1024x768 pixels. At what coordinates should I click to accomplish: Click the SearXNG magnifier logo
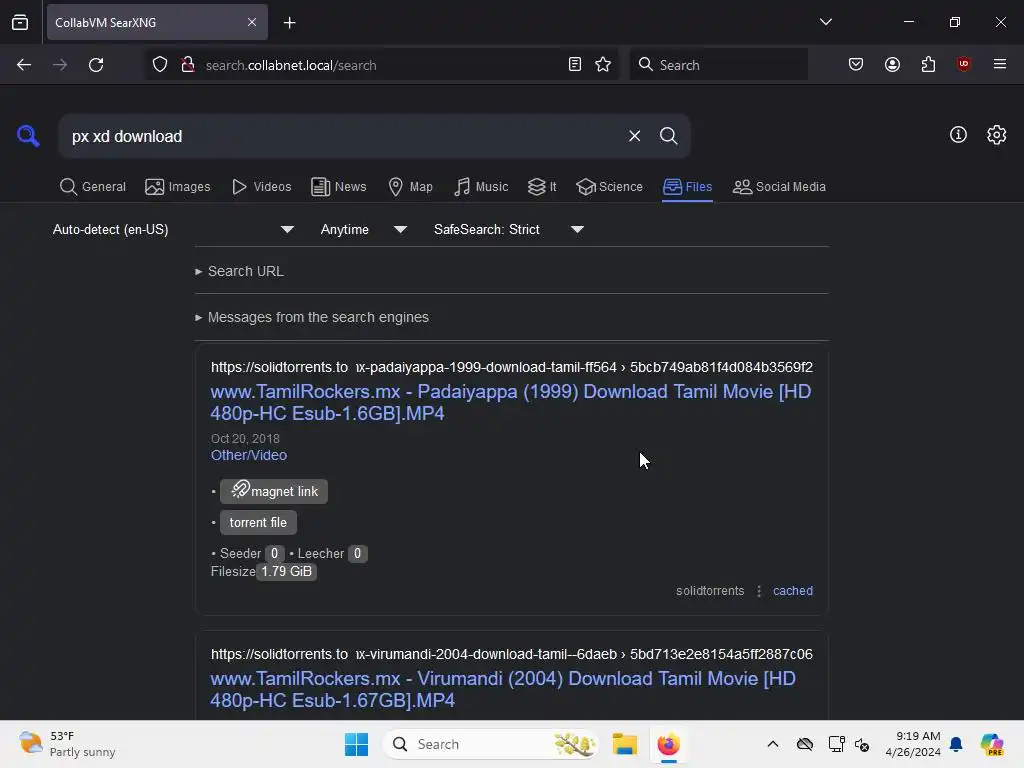(x=28, y=136)
